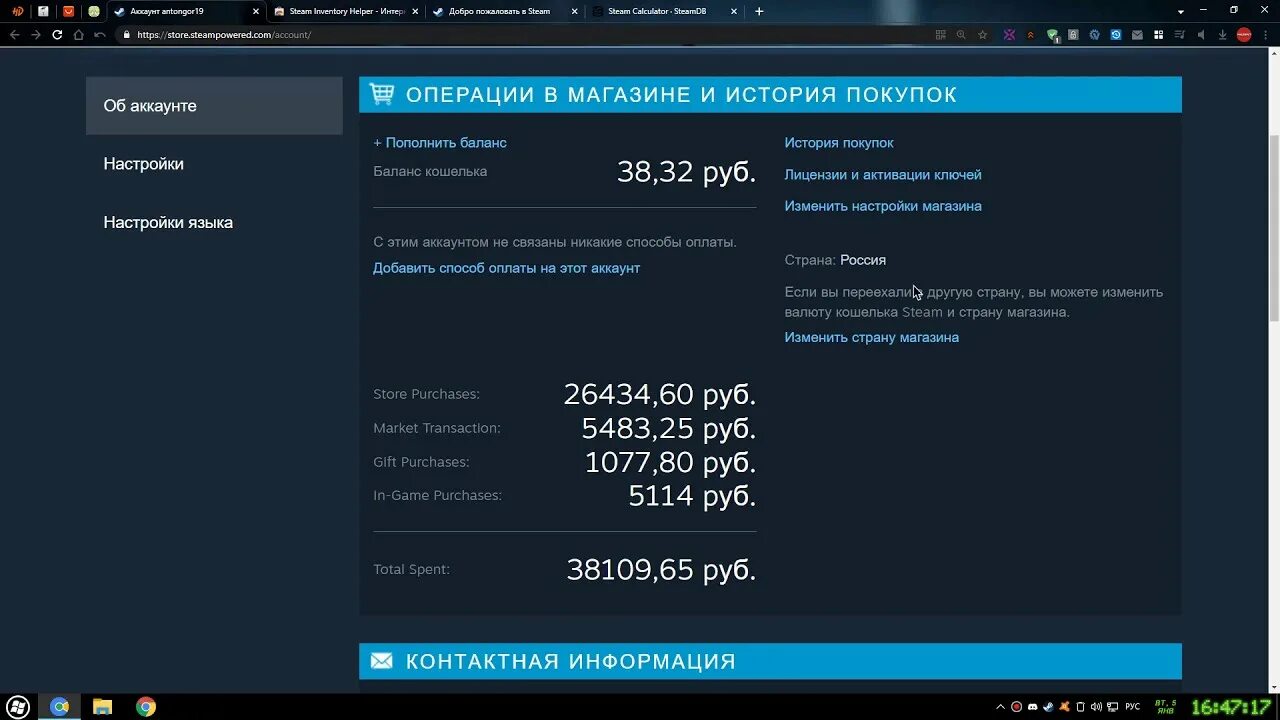The height and width of the screenshot is (720, 1280).
Task: Open История покупок link
Action: point(839,143)
